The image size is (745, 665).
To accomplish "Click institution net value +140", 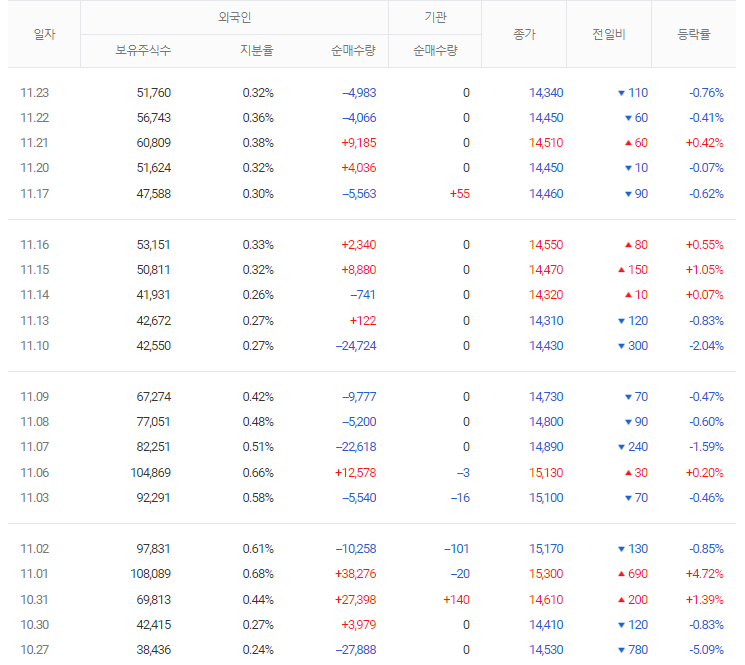I will click(457, 600).
